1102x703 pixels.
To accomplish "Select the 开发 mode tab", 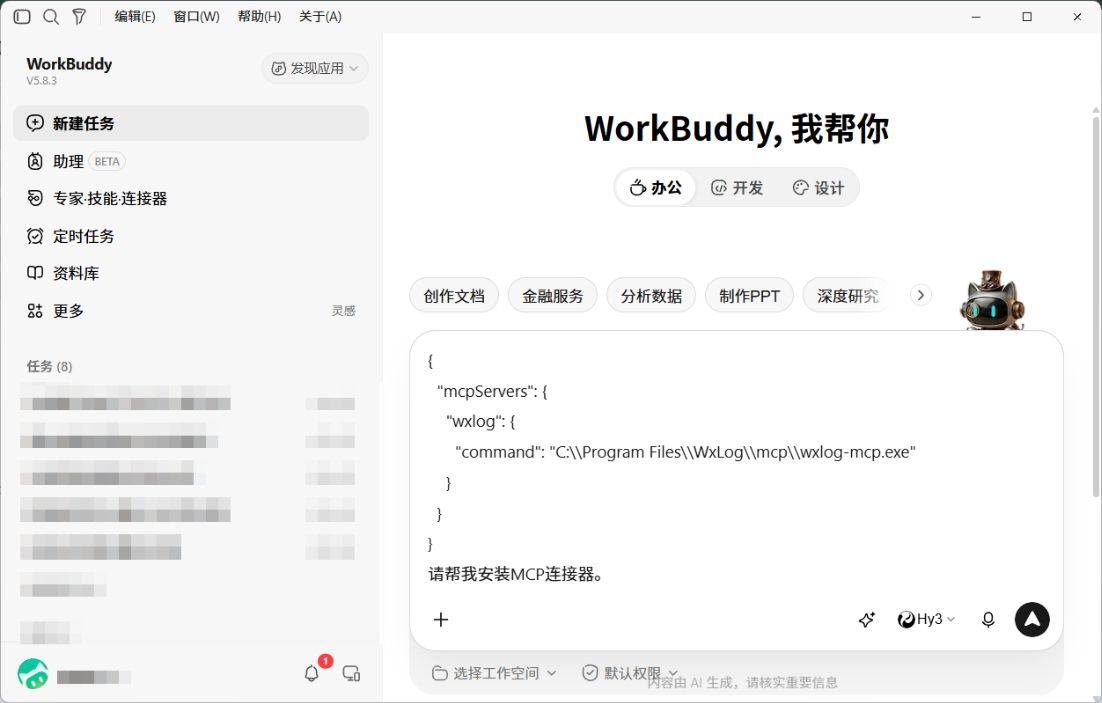I will coord(737,188).
